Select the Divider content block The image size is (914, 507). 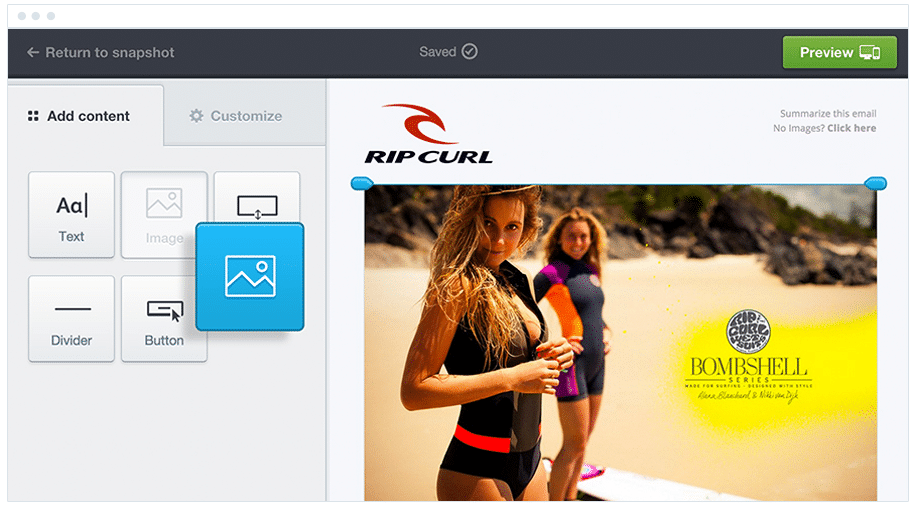click(x=71, y=319)
